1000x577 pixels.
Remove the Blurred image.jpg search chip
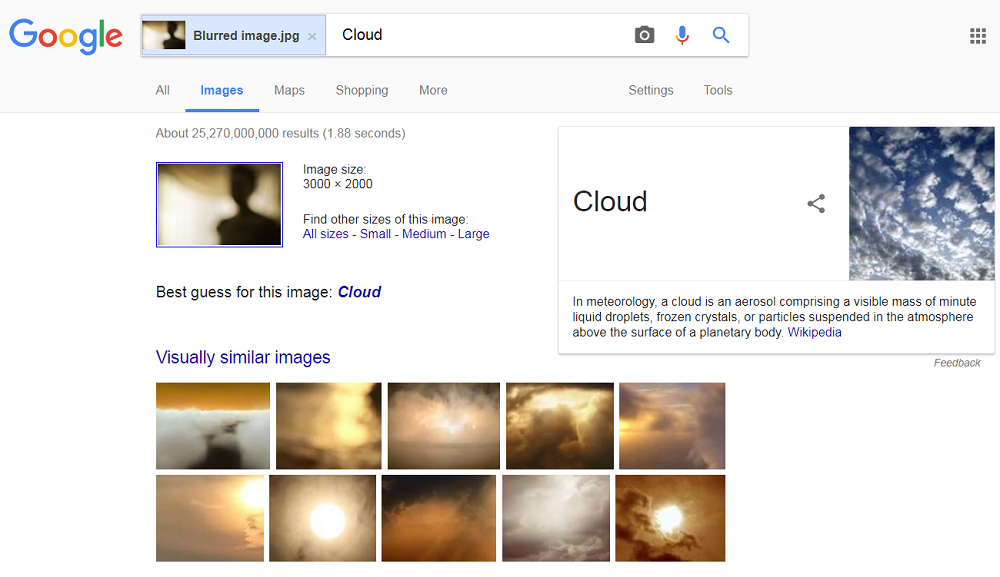(x=311, y=34)
